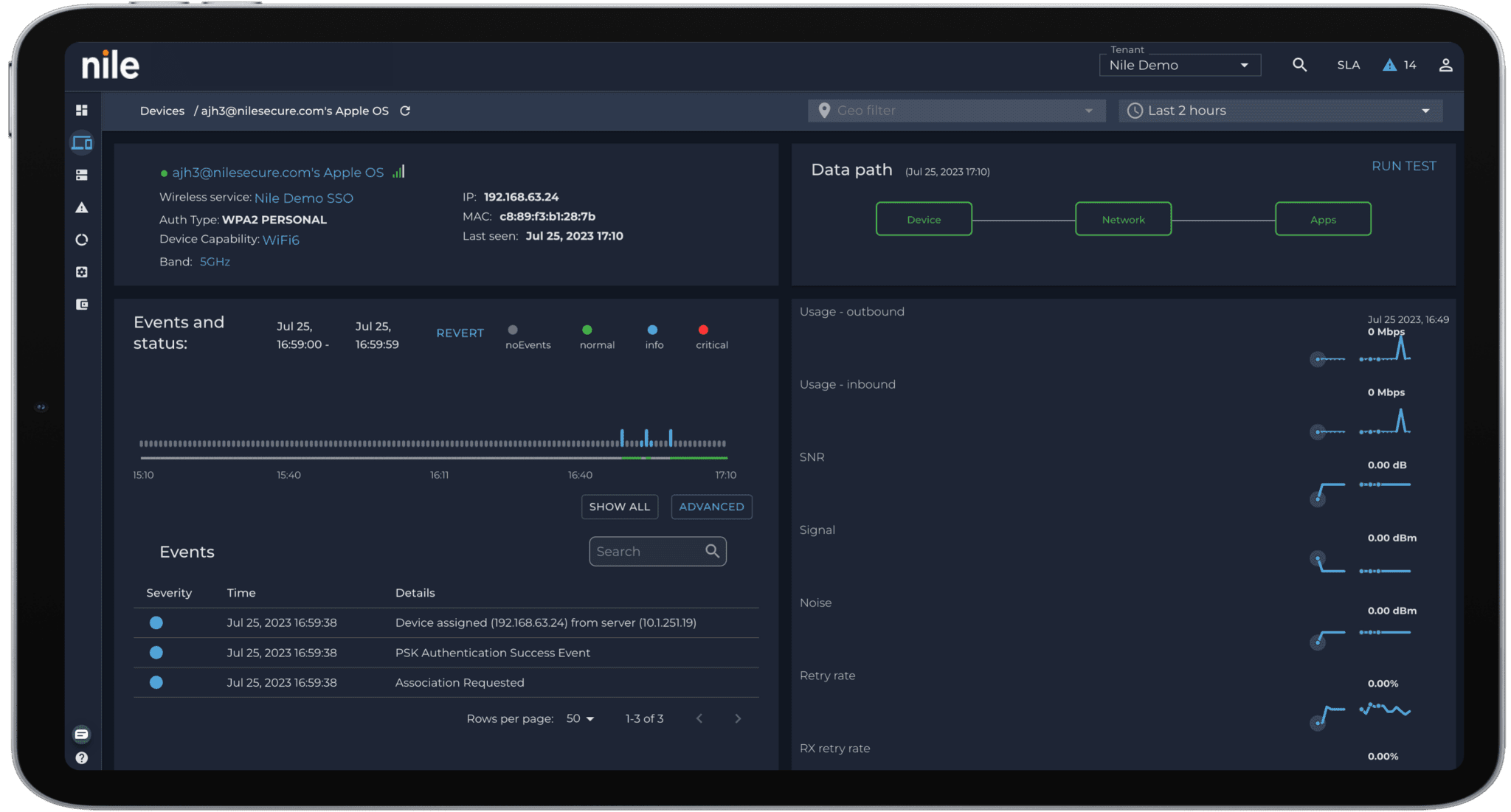Select the Devices icon in the sidebar

tap(82, 142)
